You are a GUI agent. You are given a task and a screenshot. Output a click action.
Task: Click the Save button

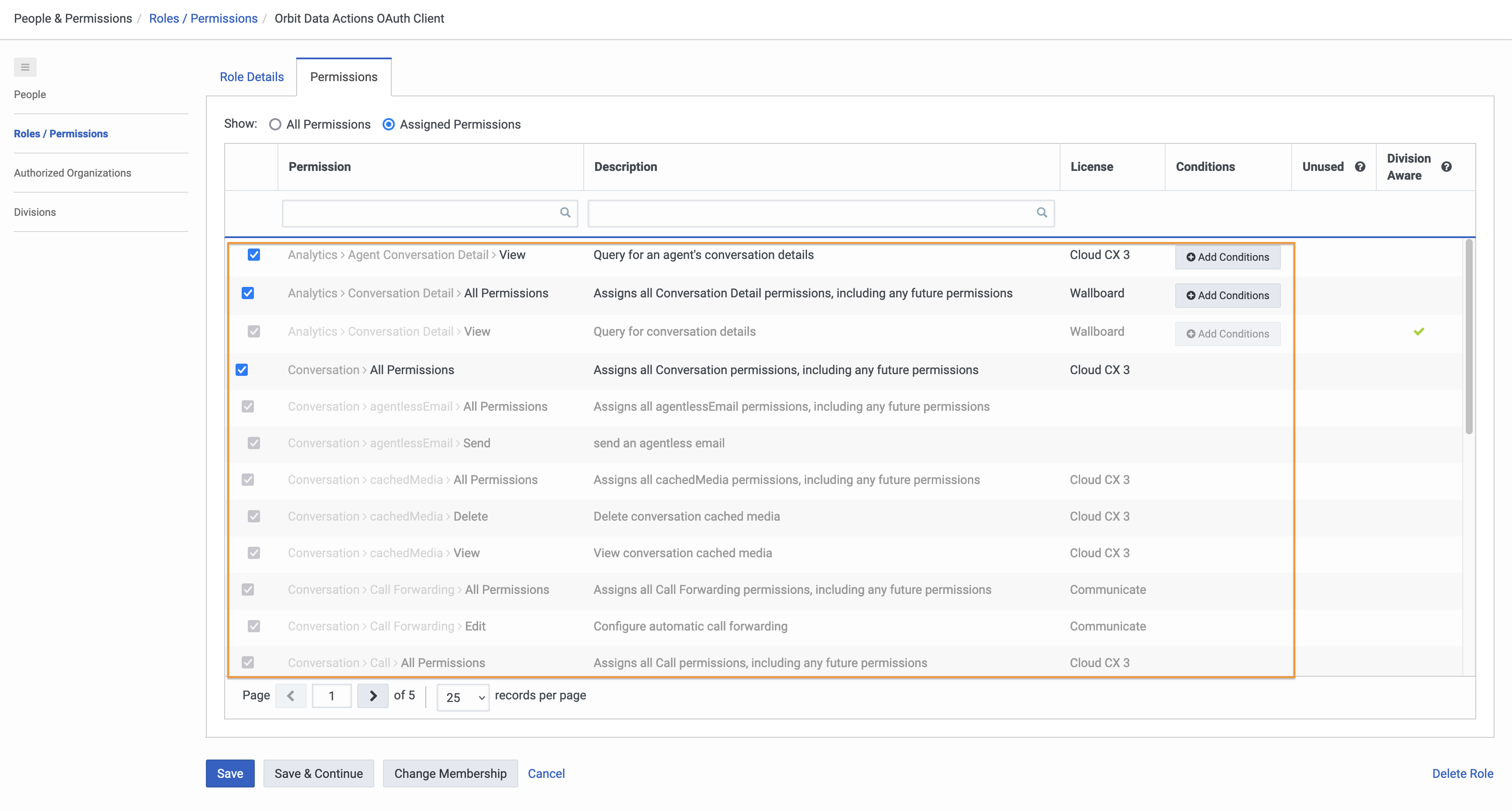point(229,774)
